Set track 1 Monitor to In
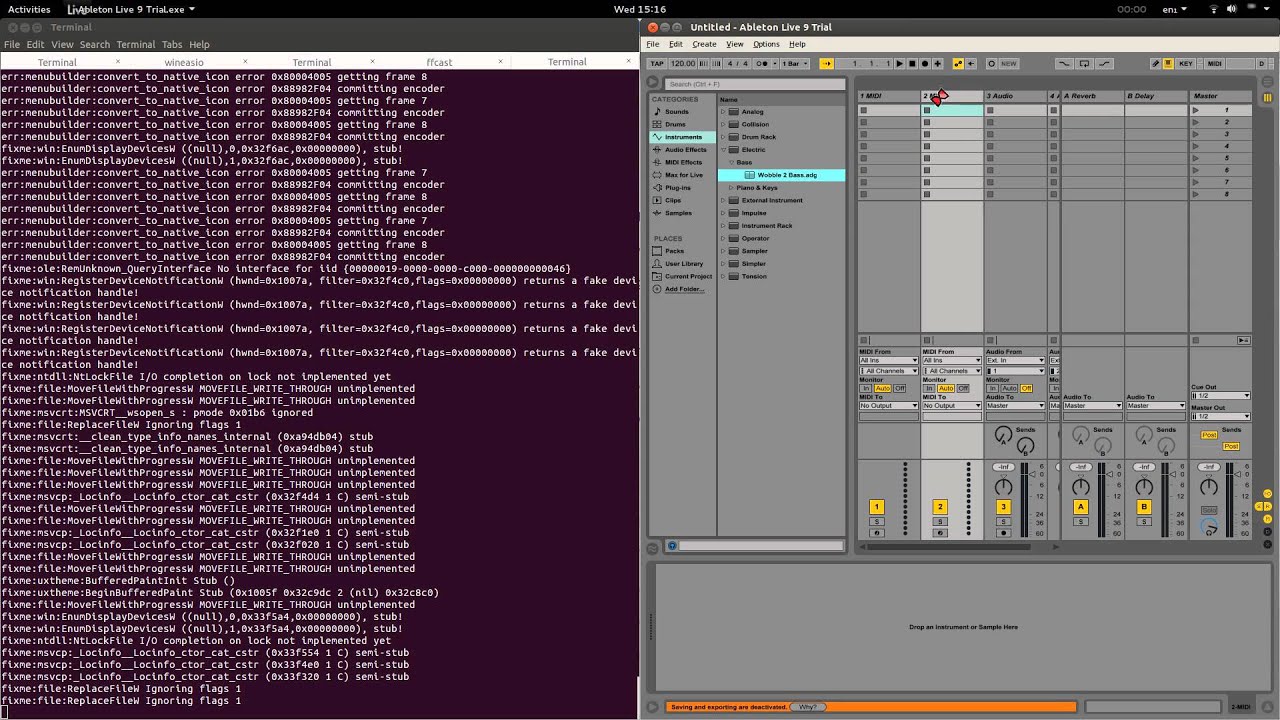This screenshot has width=1280, height=720. pyautogui.click(x=866, y=388)
